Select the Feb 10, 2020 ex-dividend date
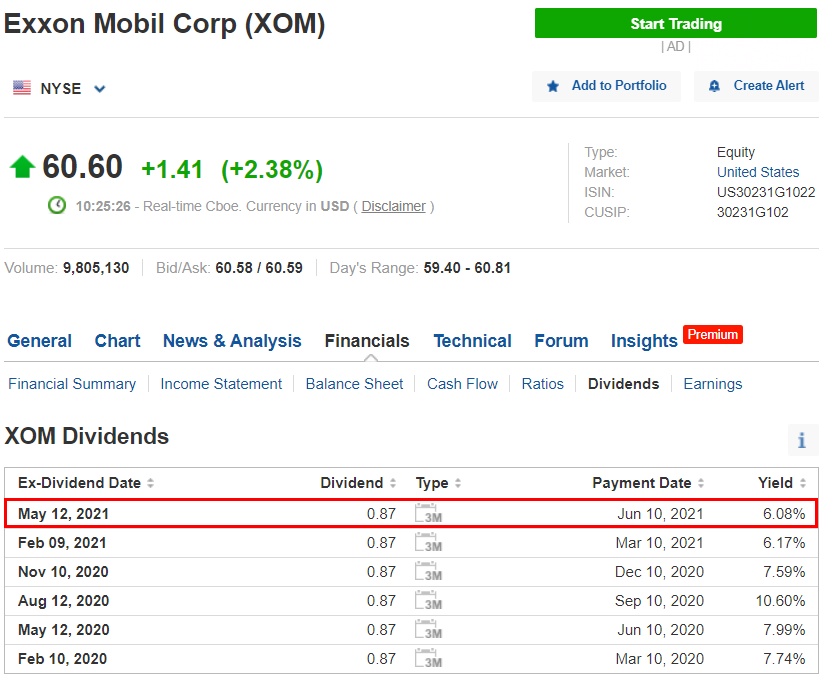 click(x=62, y=659)
